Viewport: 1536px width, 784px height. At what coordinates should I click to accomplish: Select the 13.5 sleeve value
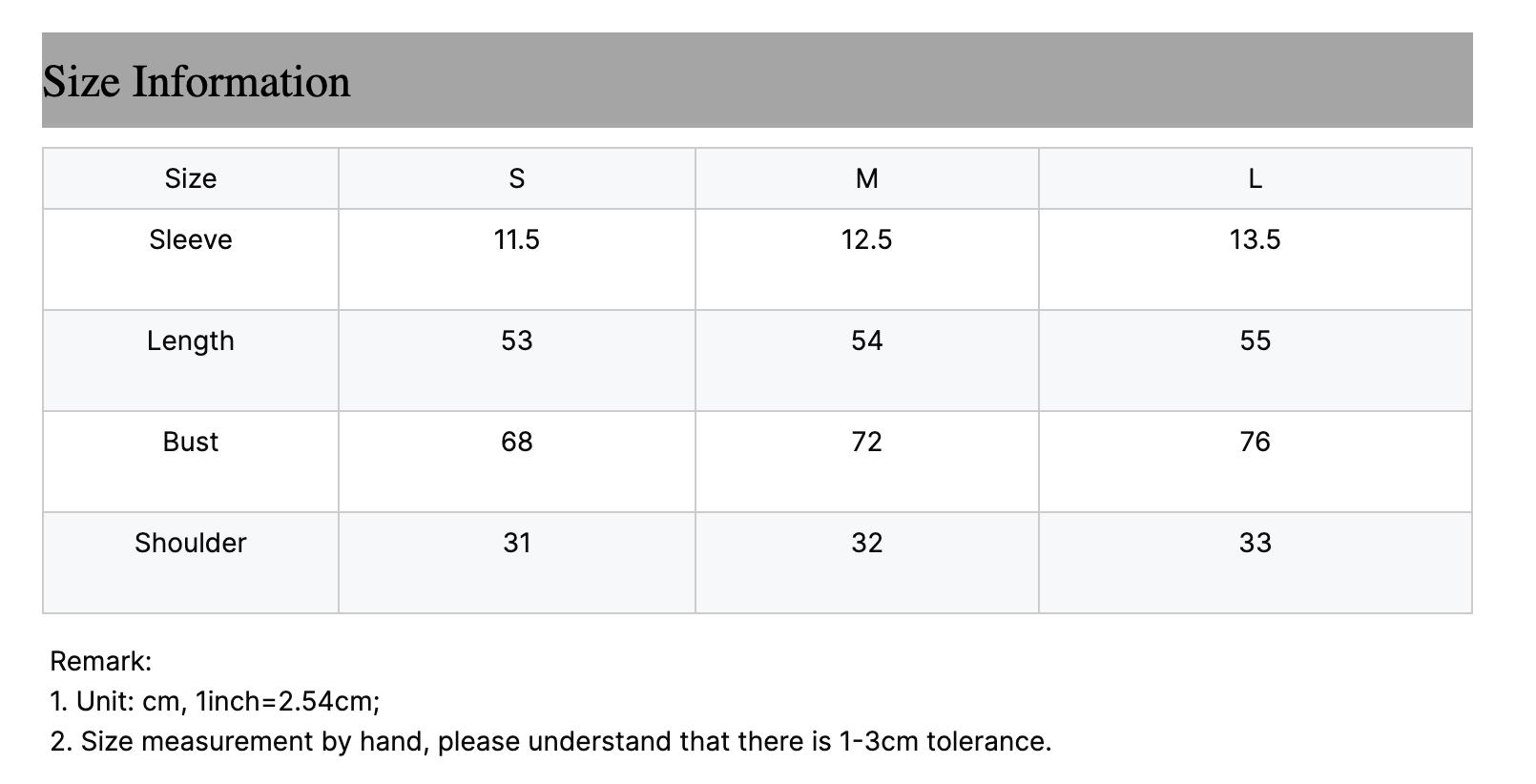pyautogui.click(x=1255, y=239)
